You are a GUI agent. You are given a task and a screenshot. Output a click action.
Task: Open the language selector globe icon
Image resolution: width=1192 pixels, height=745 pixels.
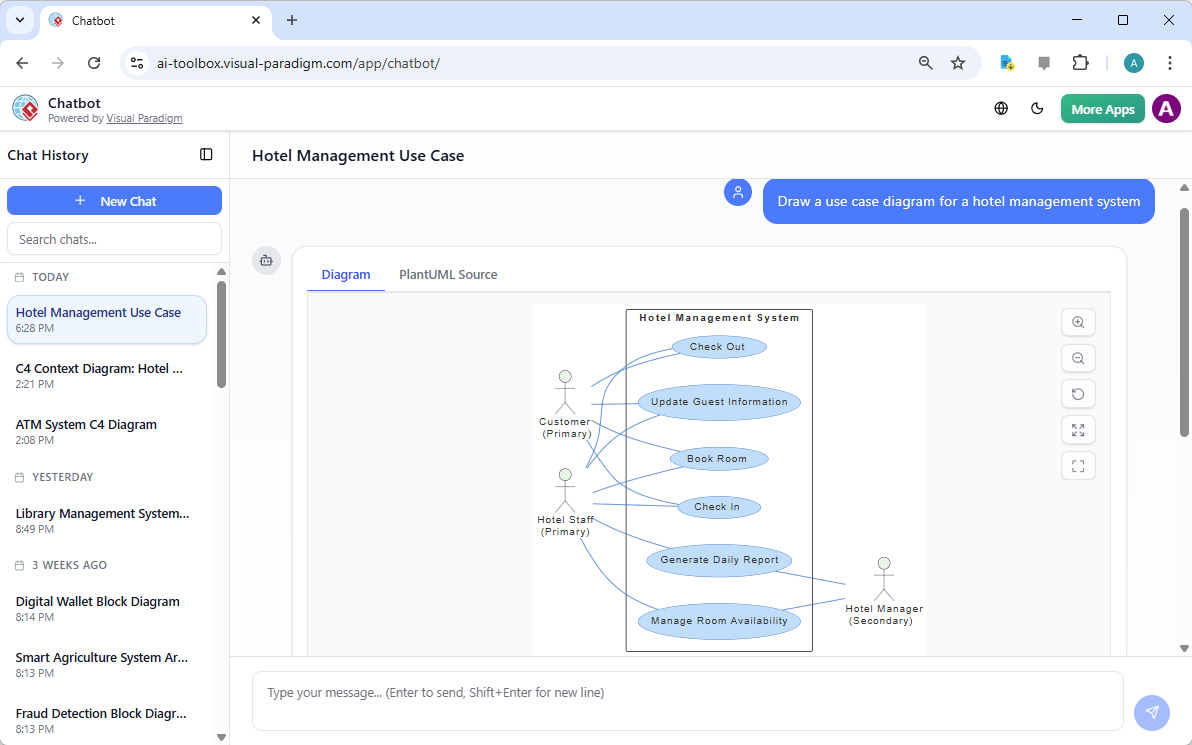1001,108
